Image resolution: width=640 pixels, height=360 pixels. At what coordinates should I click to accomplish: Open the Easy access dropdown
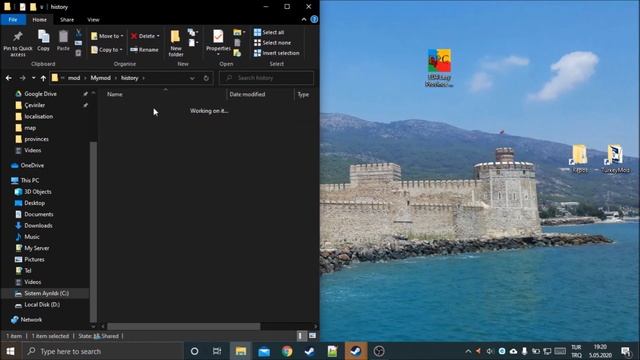(193, 42)
